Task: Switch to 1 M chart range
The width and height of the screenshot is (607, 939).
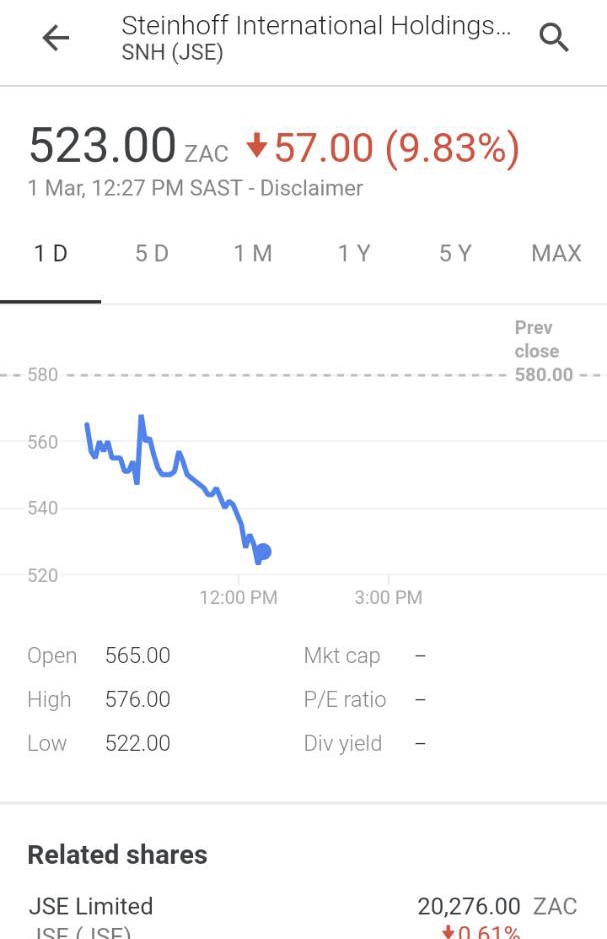Action: (253, 253)
